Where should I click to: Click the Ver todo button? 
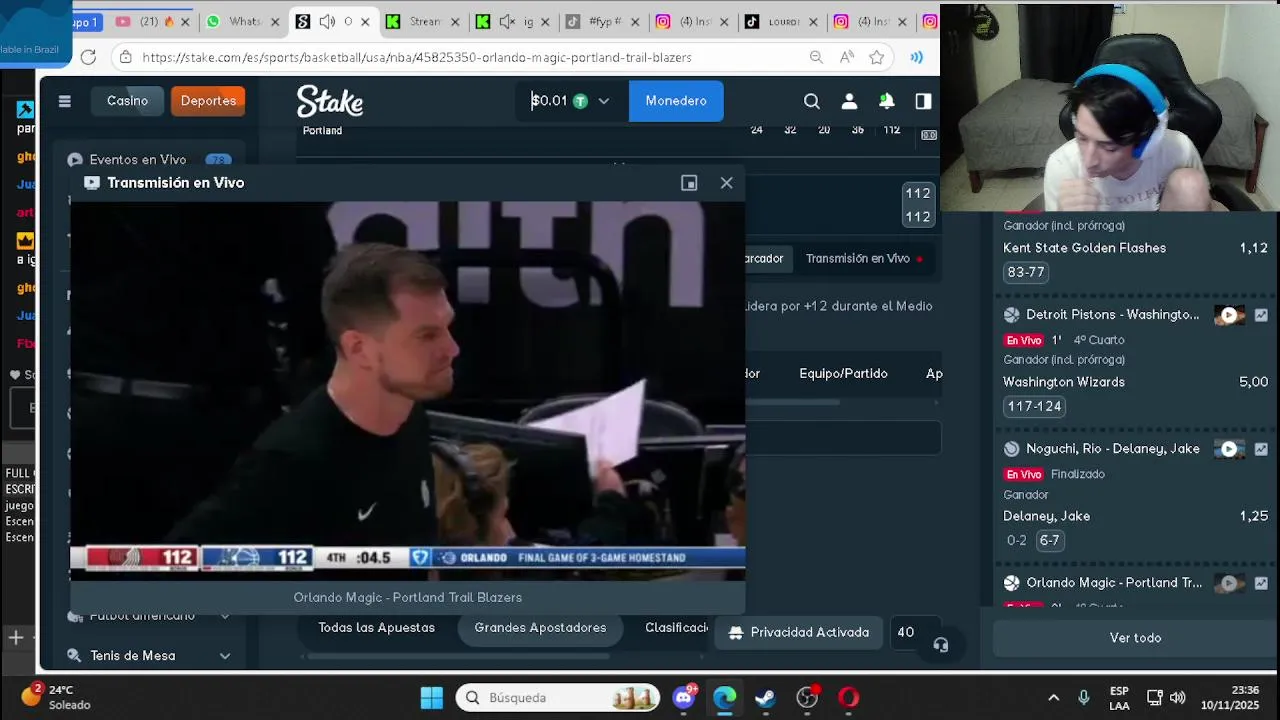[1135, 638]
